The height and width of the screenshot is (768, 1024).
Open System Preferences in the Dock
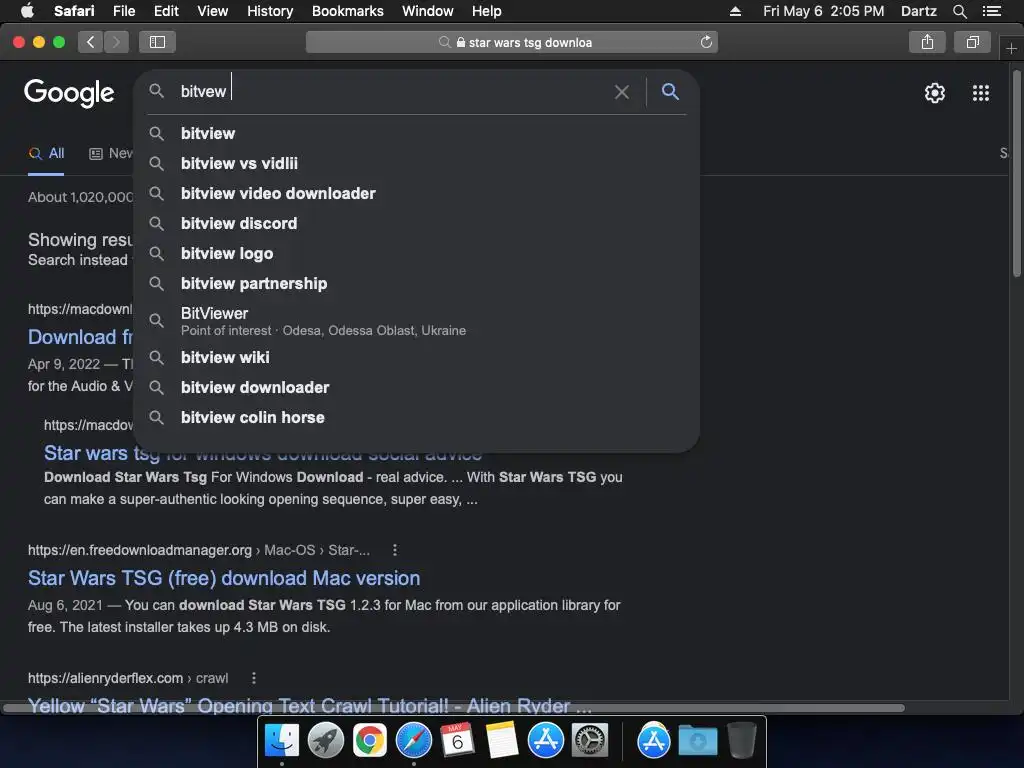pyautogui.click(x=590, y=741)
